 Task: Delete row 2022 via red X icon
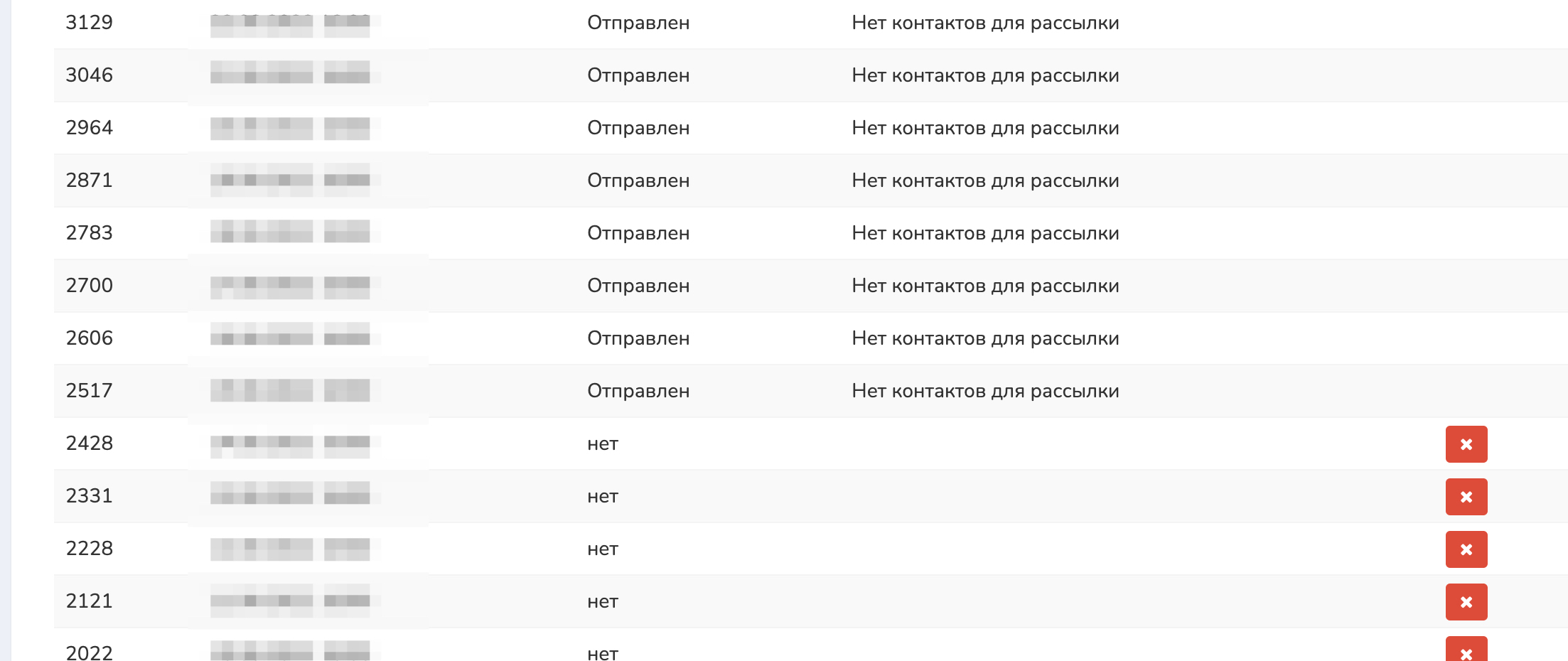tap(1466, 650)
